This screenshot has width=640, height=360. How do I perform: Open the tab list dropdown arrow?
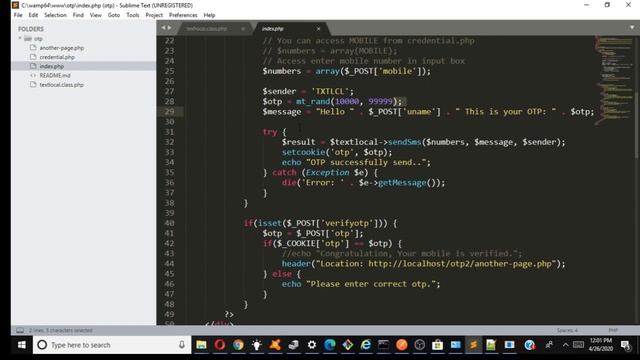pos(632,27)
